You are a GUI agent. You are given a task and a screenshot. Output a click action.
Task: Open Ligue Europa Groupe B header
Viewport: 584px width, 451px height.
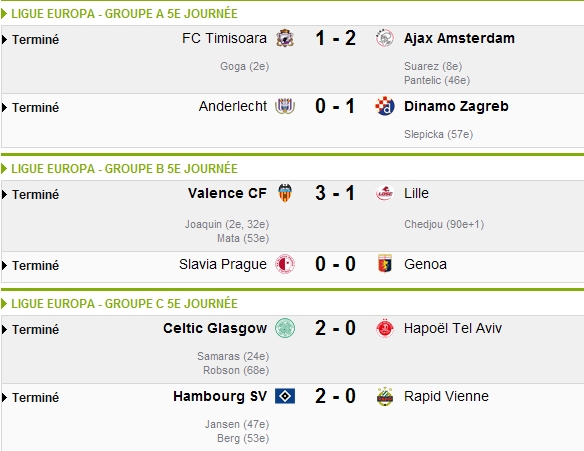[124, 169]
